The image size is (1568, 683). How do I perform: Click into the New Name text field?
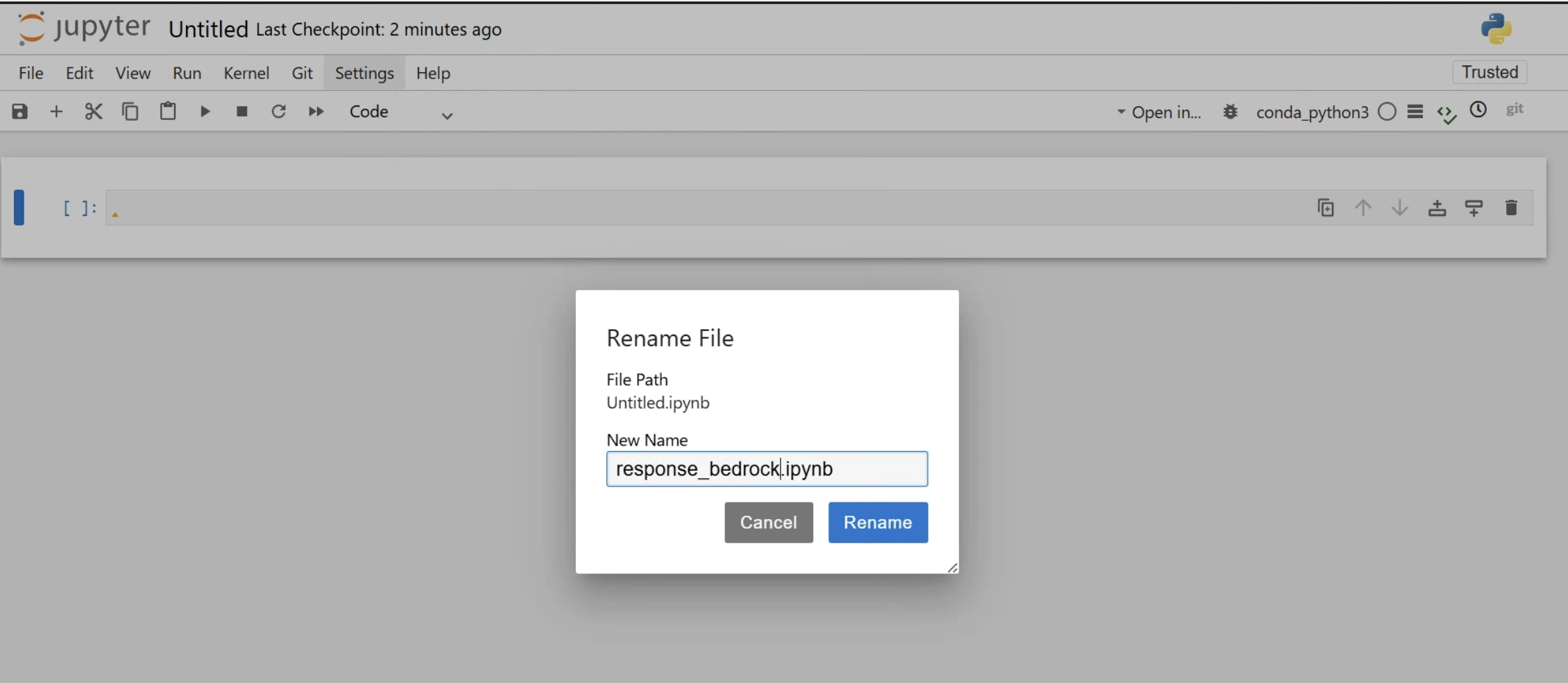tap(767, 469)
